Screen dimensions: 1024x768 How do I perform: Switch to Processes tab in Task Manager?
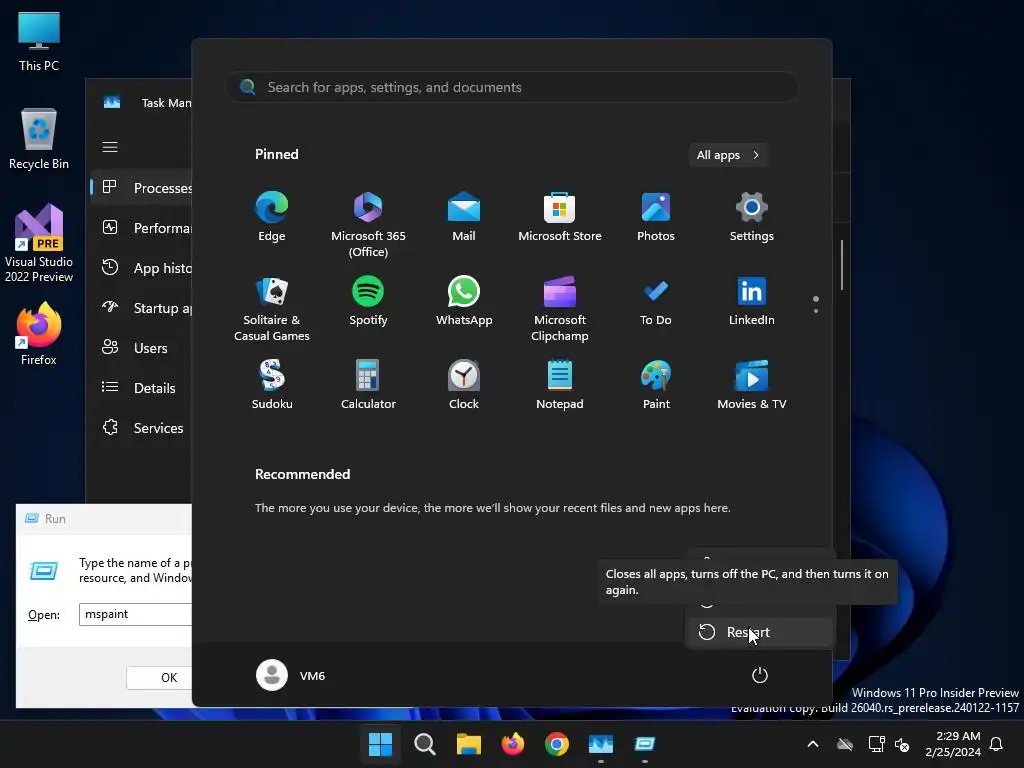(x=142, y=188)
